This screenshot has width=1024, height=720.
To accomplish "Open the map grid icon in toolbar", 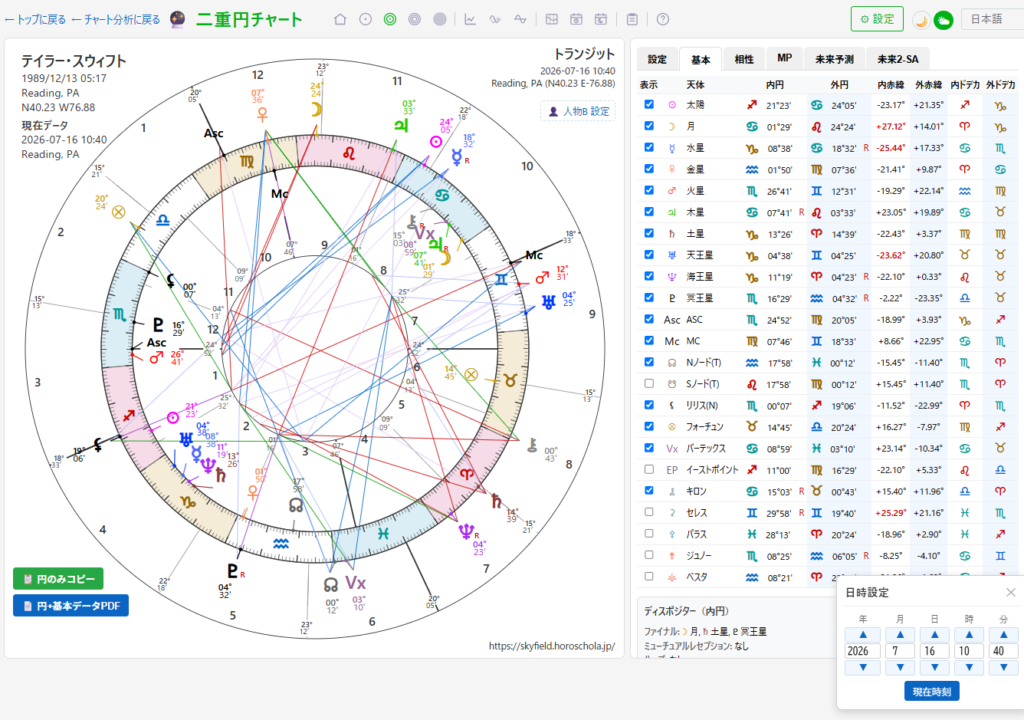I will click(x=552, y=20).
